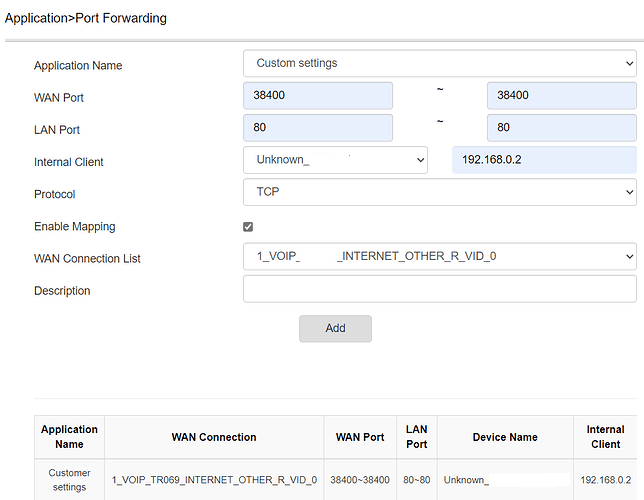Click the LAN Port start field
This screenshot has height=500, width=644.
pyautogui.click(x=318, y=128)
